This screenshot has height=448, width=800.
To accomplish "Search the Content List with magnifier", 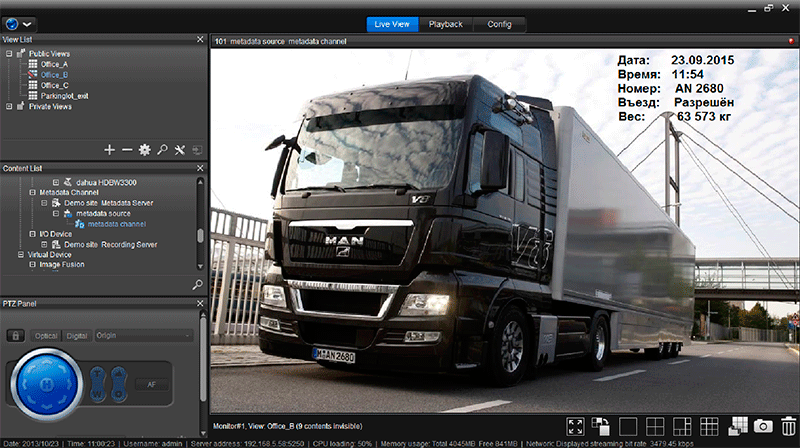I will 197,285.
